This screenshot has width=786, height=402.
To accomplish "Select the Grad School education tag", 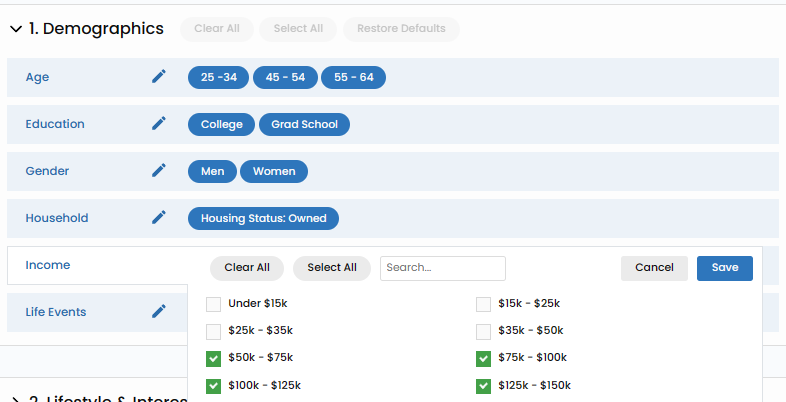I will point(305,124).
